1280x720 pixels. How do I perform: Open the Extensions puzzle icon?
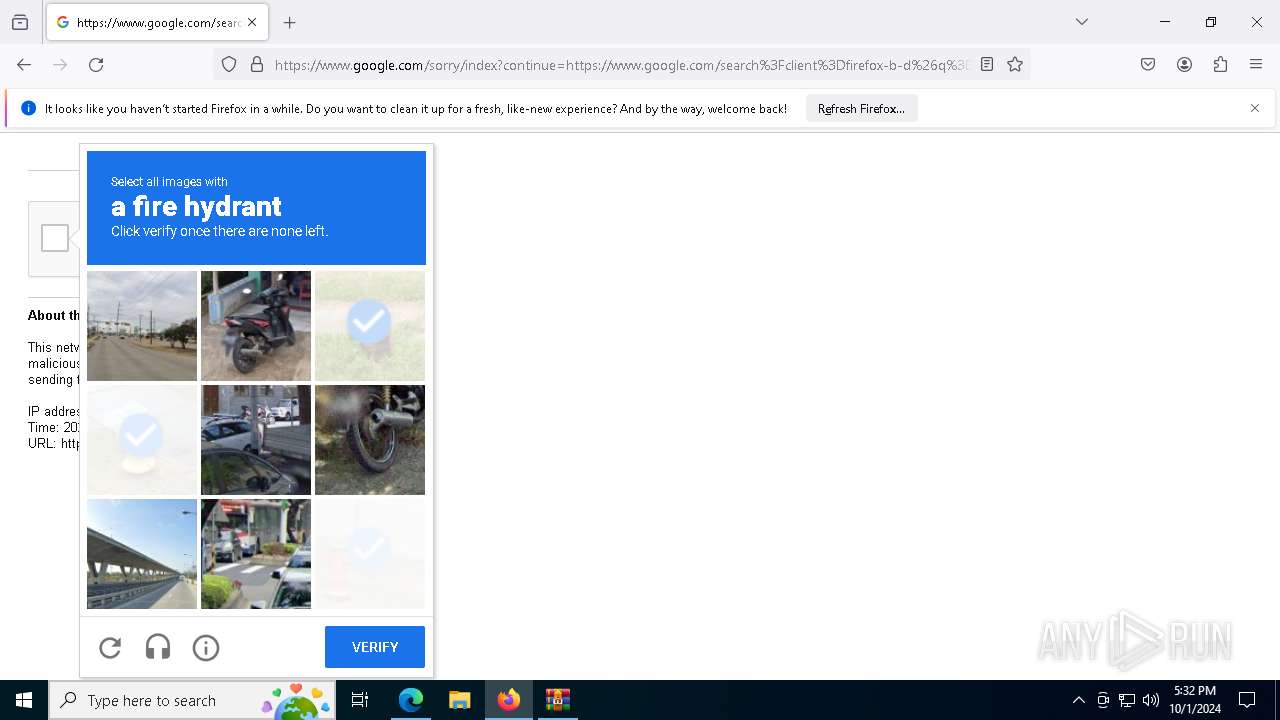pyautogui.click(x=1220, y=65)
